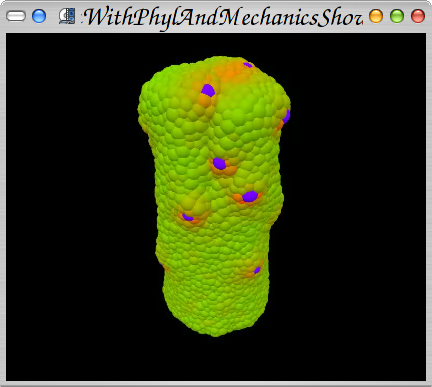
Task: Open the application icon menu in titlebar
Action: (x=67, y=16)
